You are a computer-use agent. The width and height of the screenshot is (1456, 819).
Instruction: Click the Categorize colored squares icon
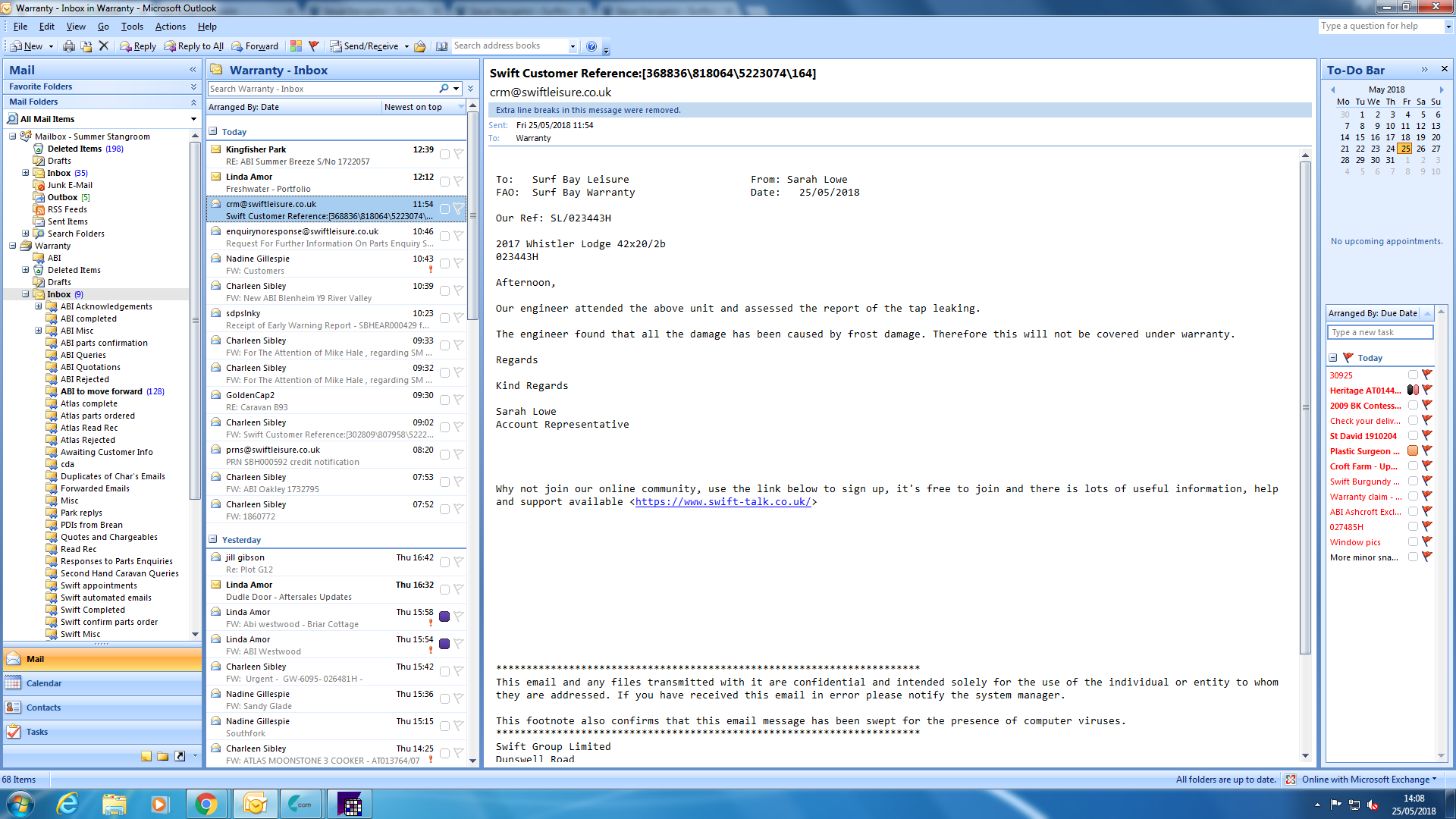pos(296,46)
